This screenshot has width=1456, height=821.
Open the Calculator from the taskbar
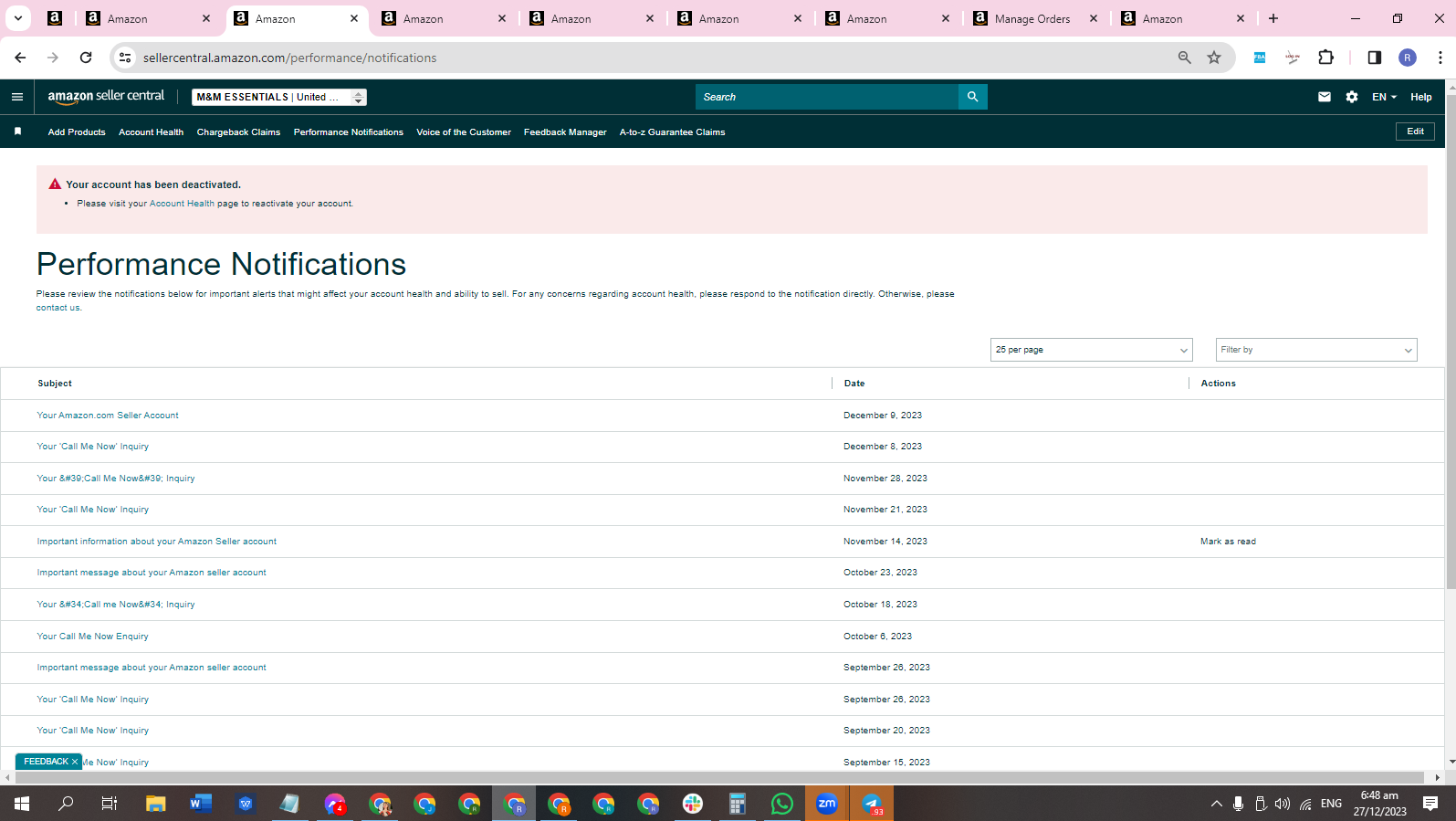[738, 804]
